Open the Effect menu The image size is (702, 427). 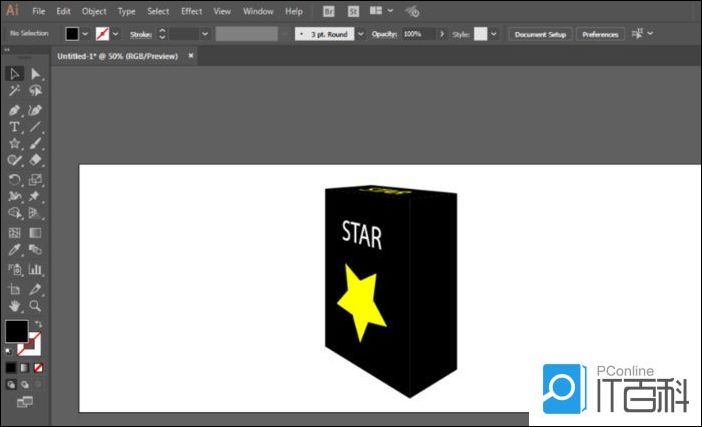tap(191, 11)
